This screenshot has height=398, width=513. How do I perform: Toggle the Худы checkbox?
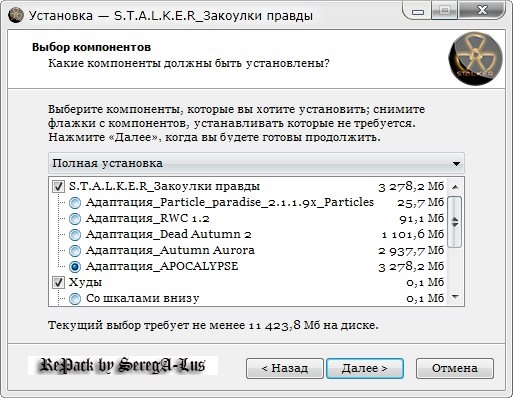click(58, 283)
